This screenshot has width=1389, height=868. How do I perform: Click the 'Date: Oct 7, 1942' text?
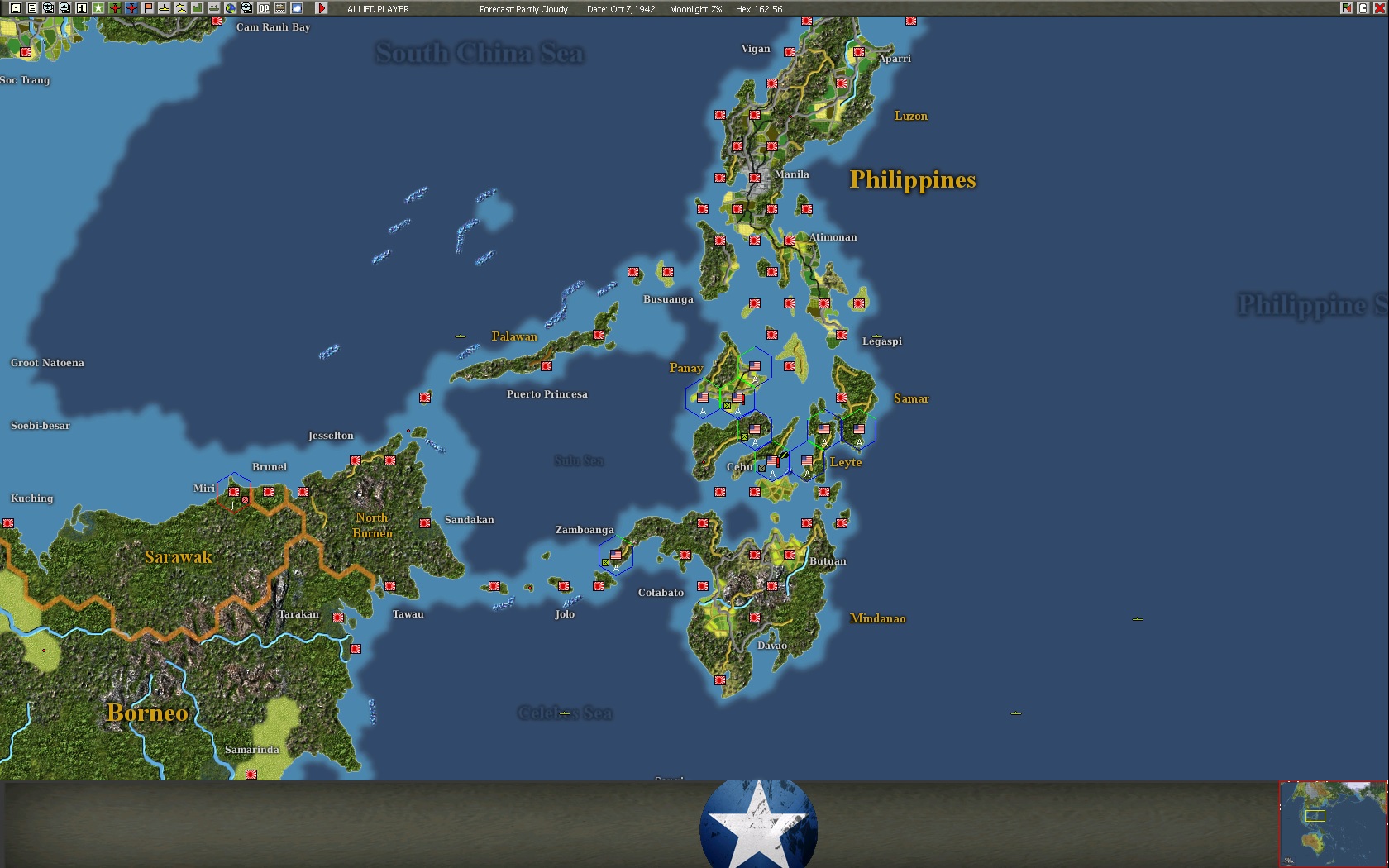tap(621, 9)
